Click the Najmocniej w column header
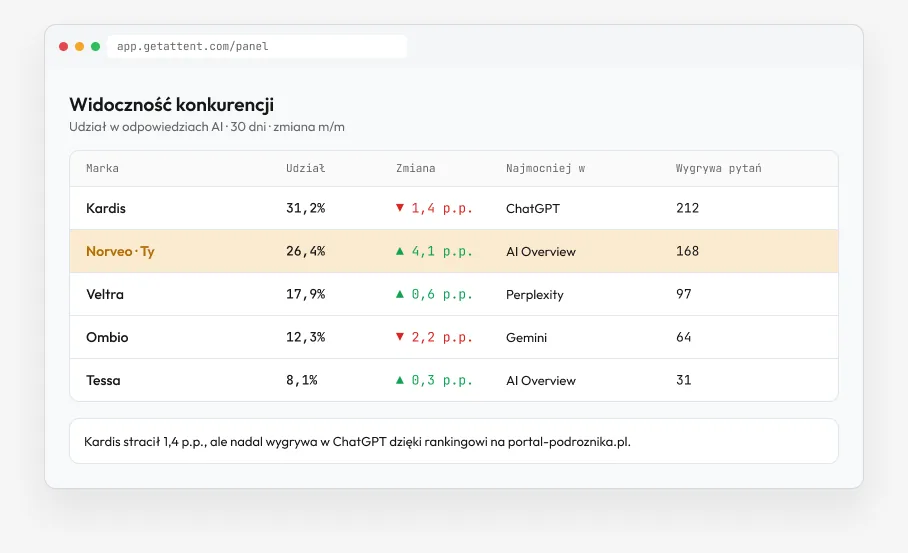 point(545,169)
